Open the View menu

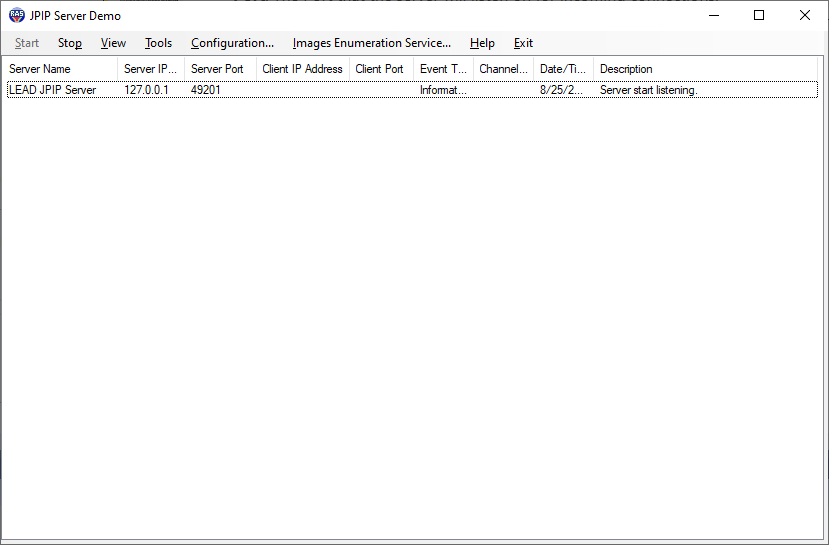pos(113,43)
